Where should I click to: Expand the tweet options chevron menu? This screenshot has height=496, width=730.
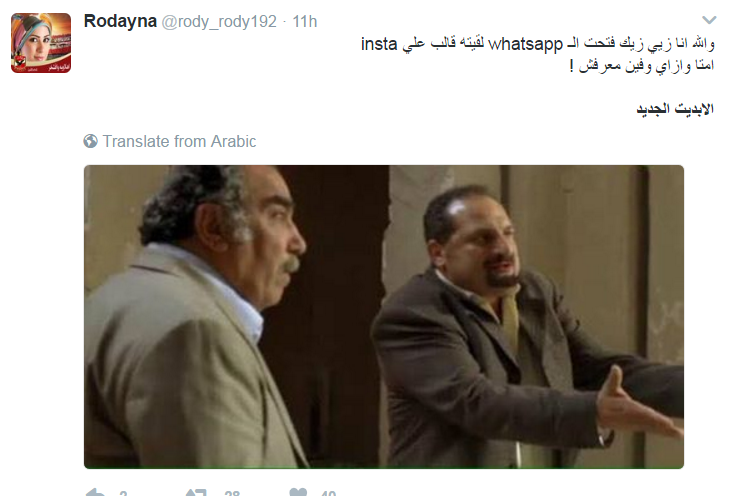pos(709,20)
